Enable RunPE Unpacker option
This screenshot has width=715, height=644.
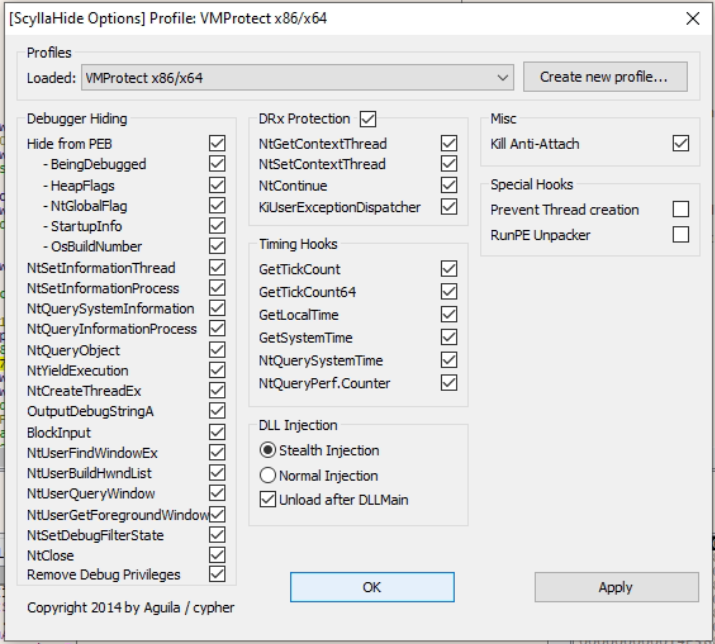pos(681,235)
